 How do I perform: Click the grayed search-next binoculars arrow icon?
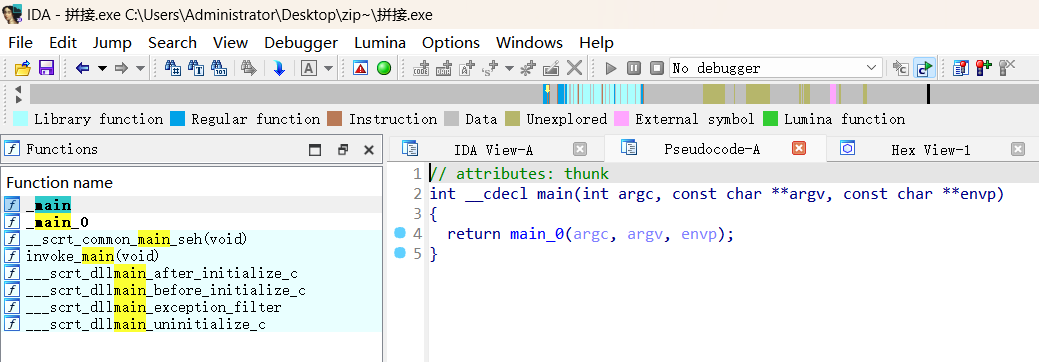[248, 68]
